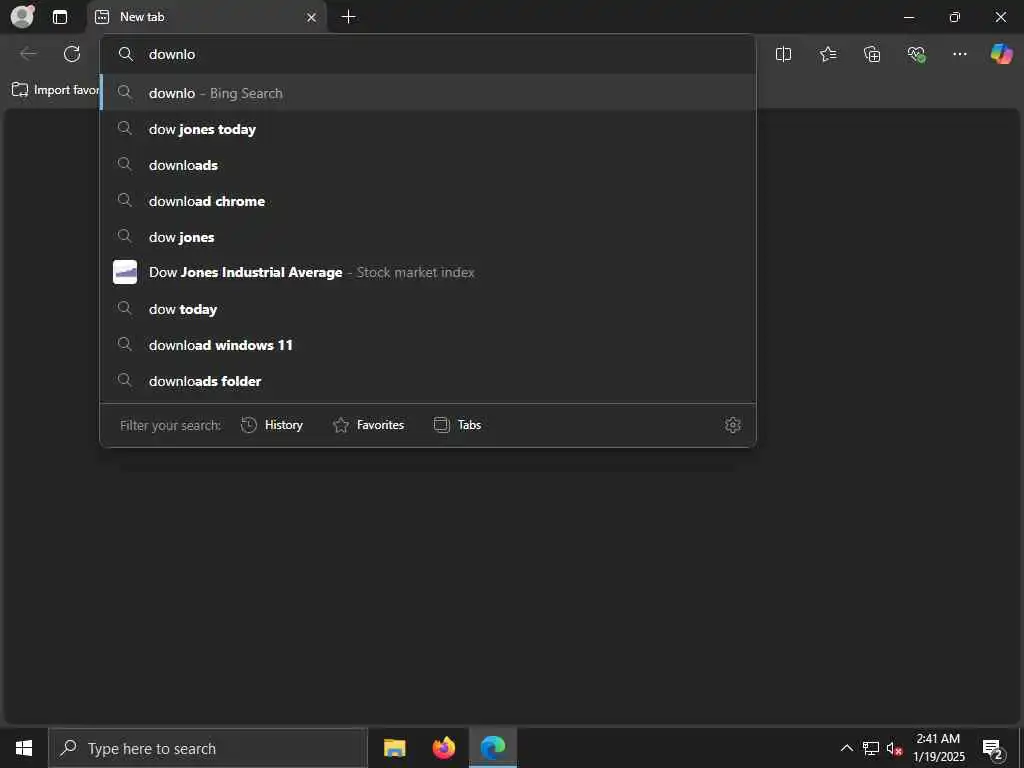
Task: Open File Explorer from taskbar
Action: (394, 748)
